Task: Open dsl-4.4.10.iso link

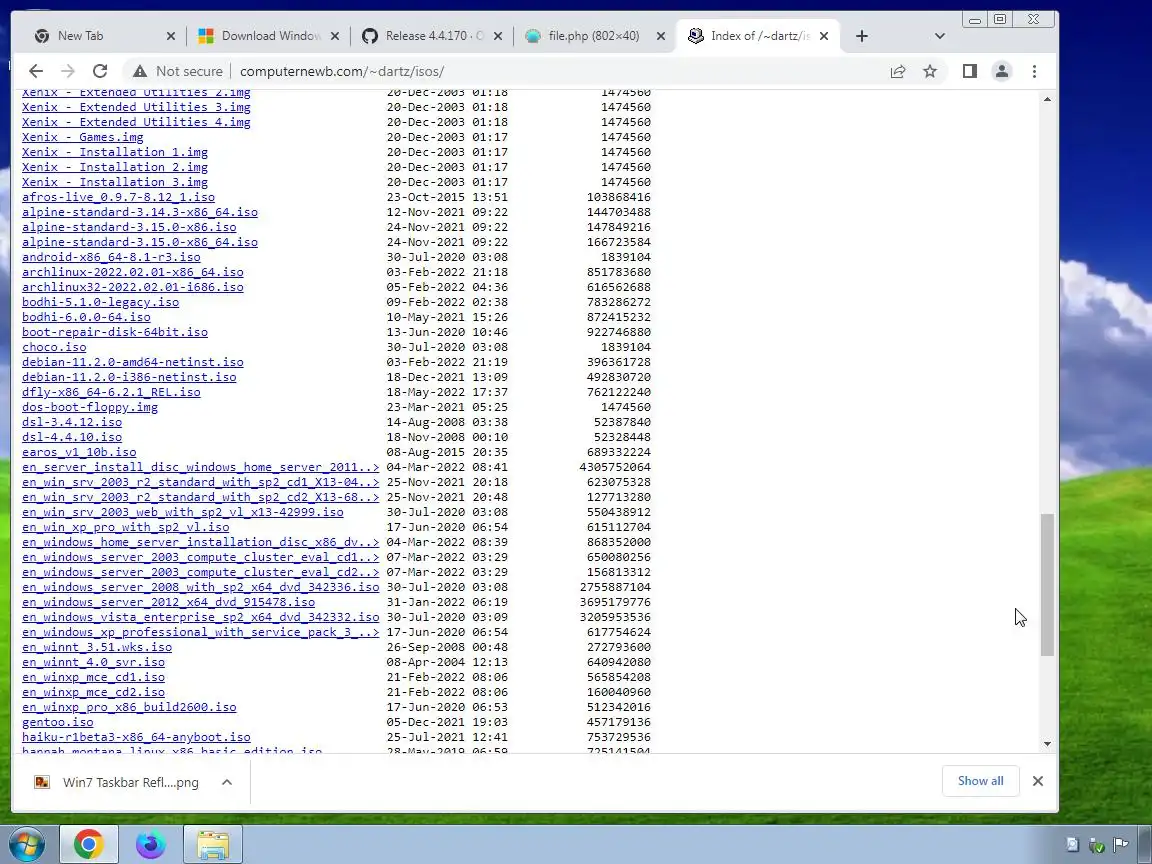Action: pyautogui.click(x=72, y=437)
